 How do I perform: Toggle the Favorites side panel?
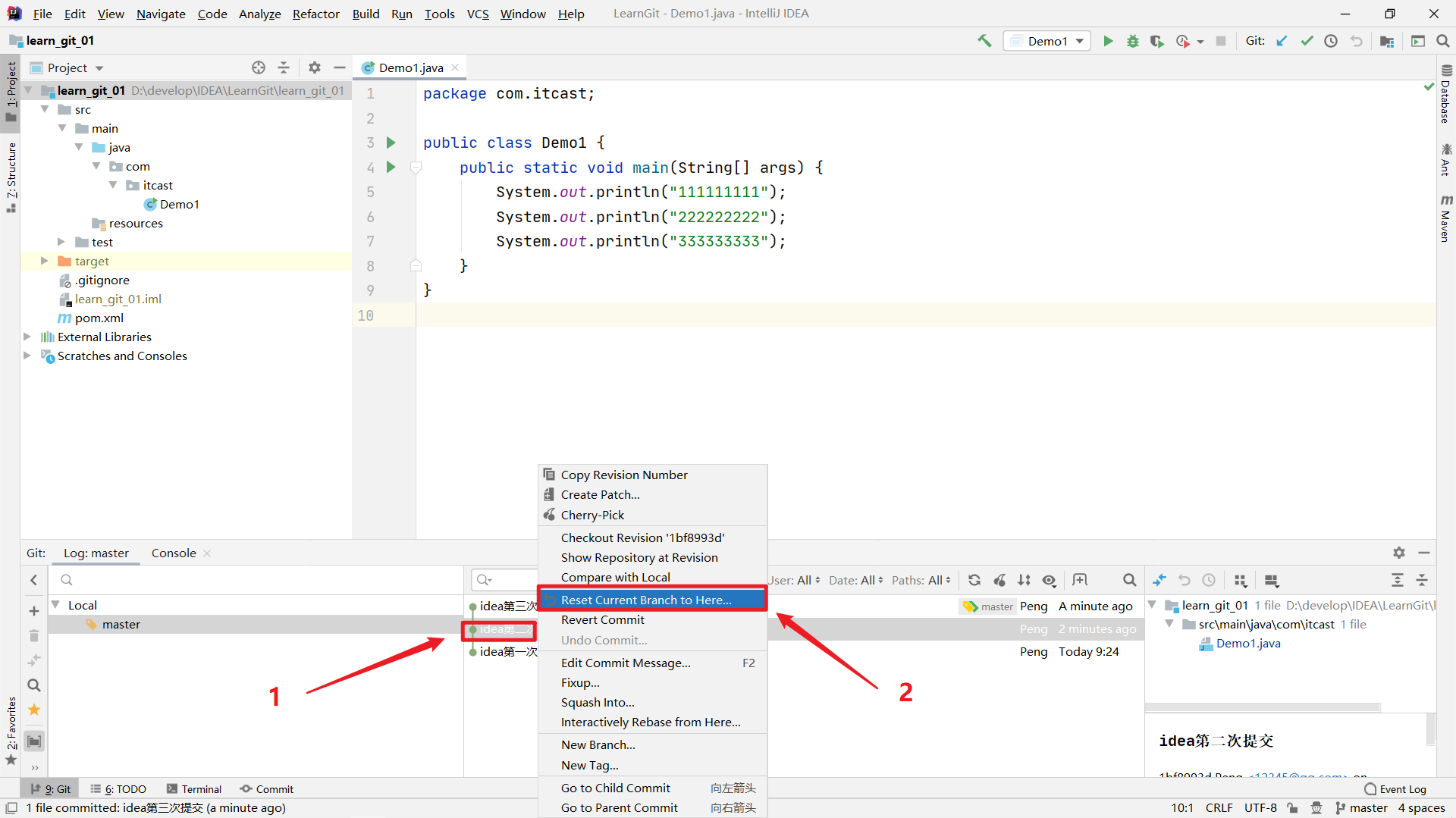[11, 731]
